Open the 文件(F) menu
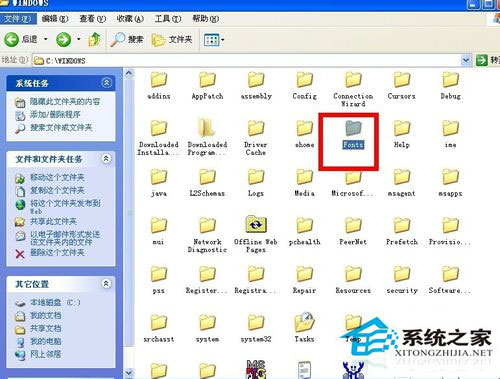 pyautogui.click(x=17, y=19)
